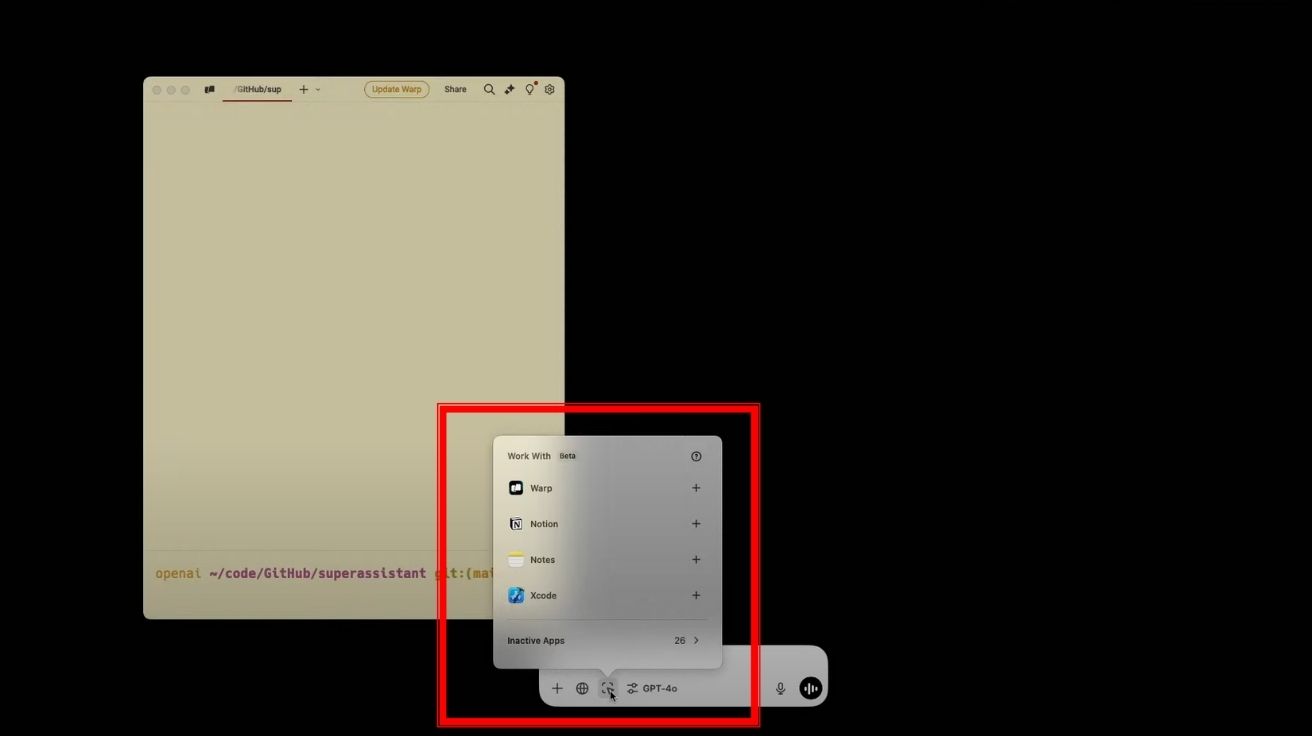The image size is (1312, 736).
Task: Select the Notion label in the app list
Action: [x=544, y=524]
